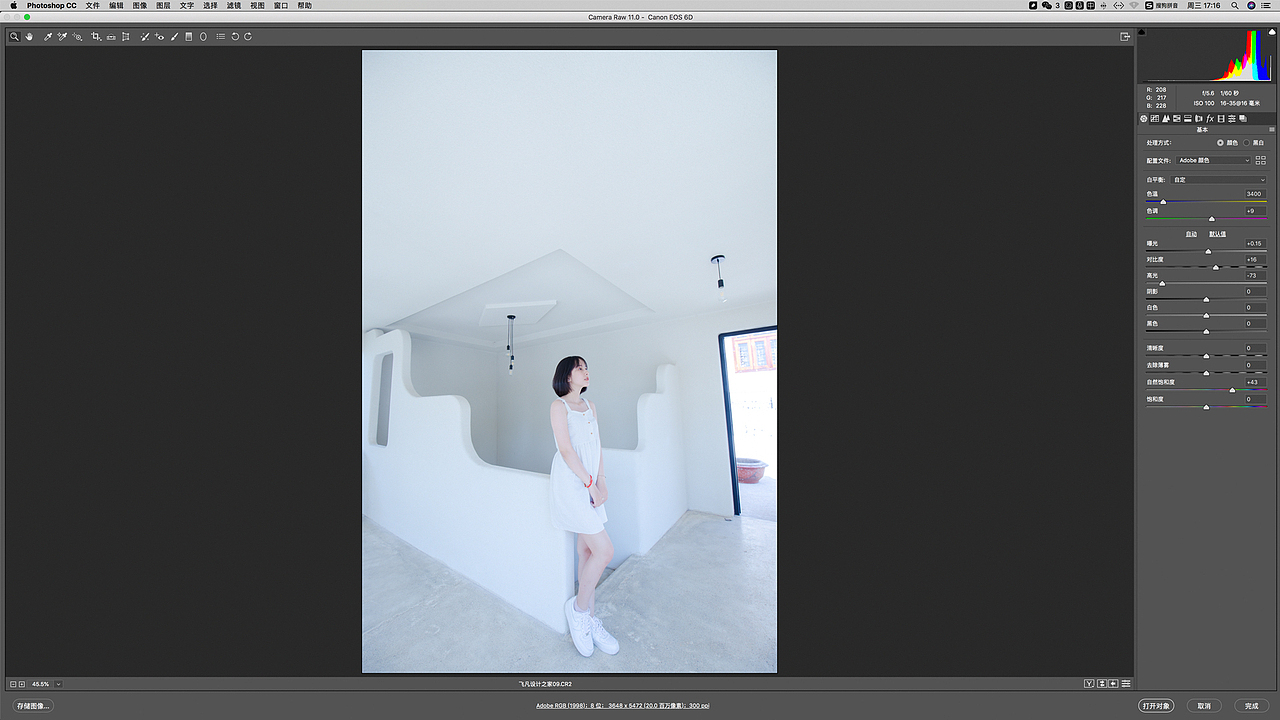Viewport: 1280px width, 720px height.
Task: Zoom in with the plus button
Action: click(x=22, y=684)
